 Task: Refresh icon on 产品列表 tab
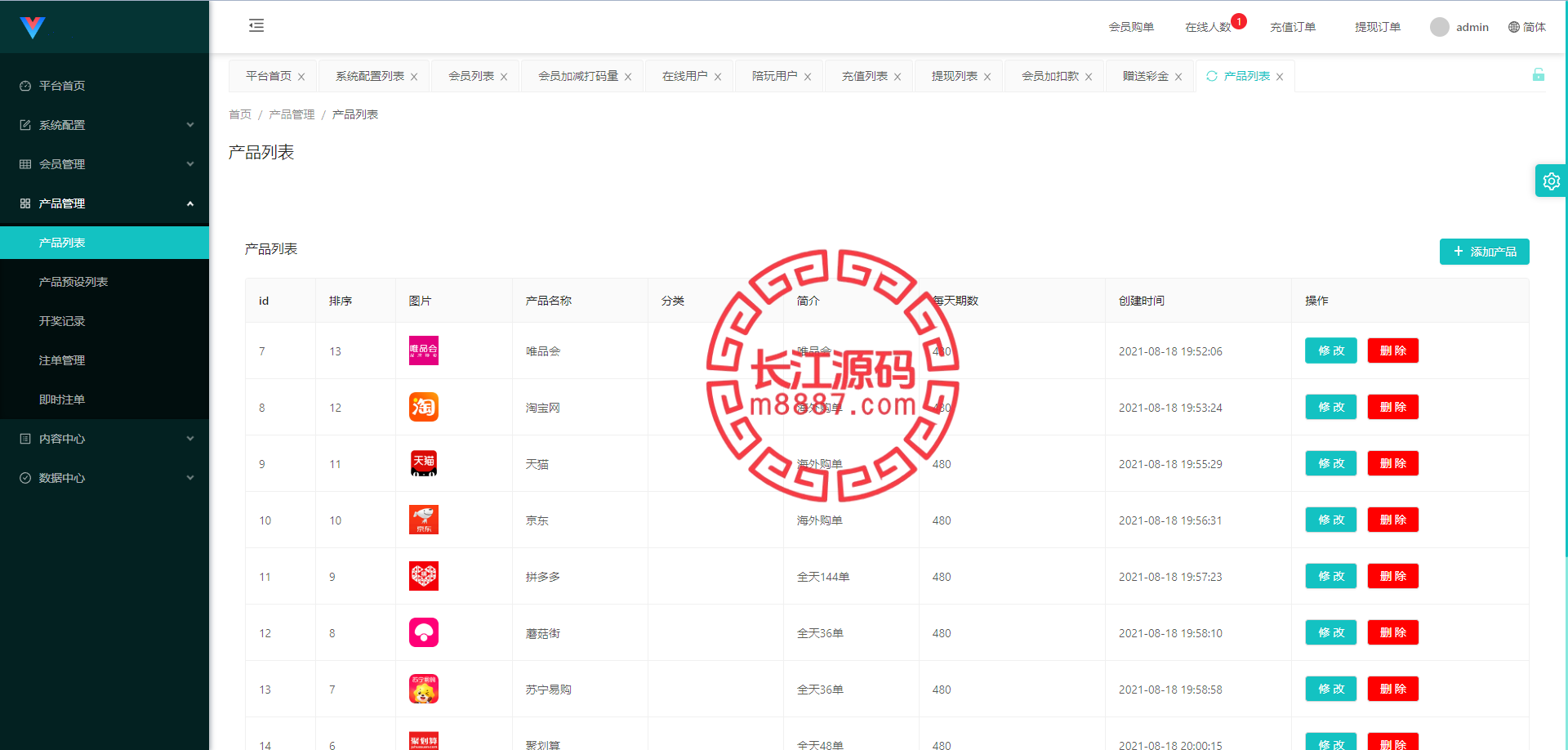(x=1212, y=76)
